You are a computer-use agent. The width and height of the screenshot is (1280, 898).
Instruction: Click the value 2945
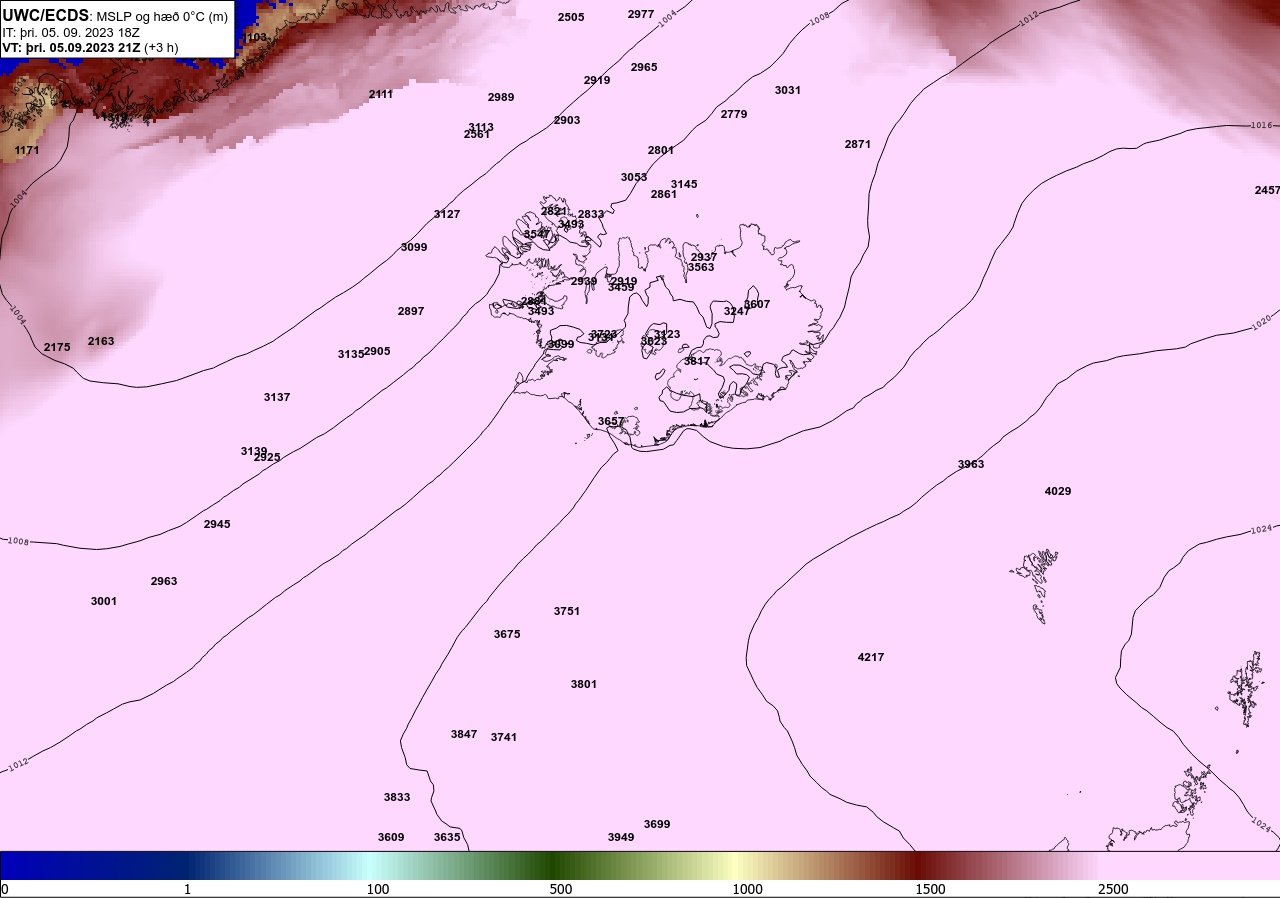[x=217, y=524]
